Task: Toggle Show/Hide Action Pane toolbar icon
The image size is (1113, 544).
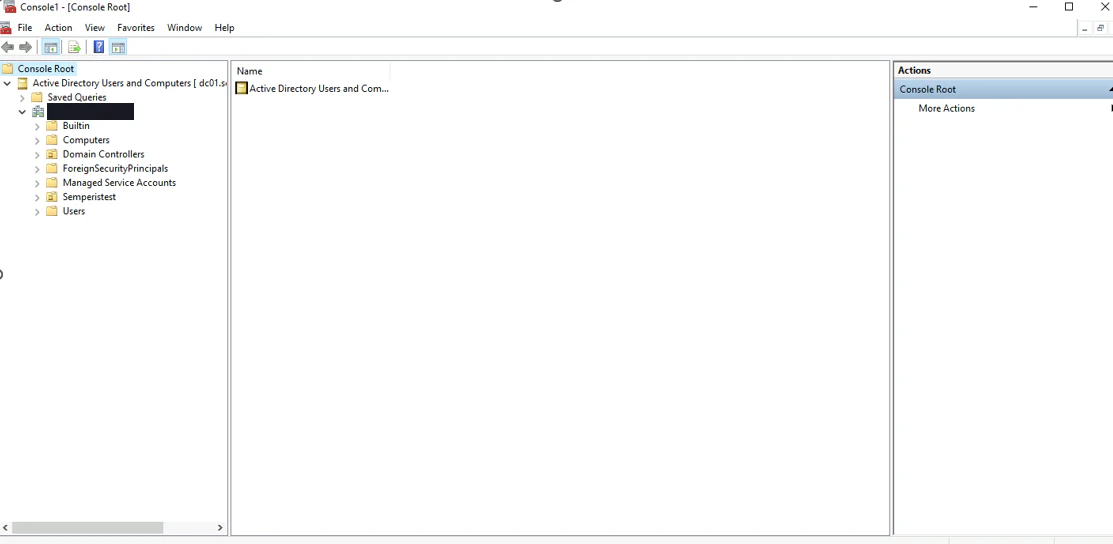Action: coord(118,48)
